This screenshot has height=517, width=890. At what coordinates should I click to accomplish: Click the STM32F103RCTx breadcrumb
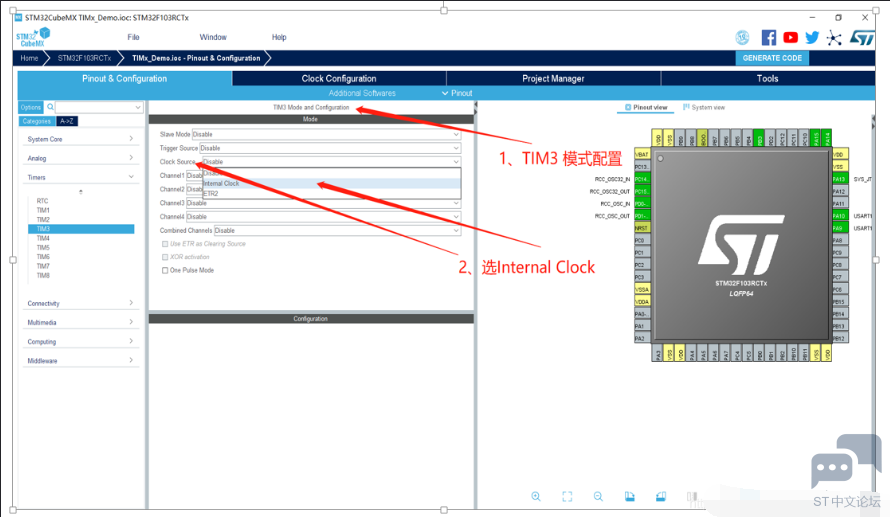pos(85,58)
